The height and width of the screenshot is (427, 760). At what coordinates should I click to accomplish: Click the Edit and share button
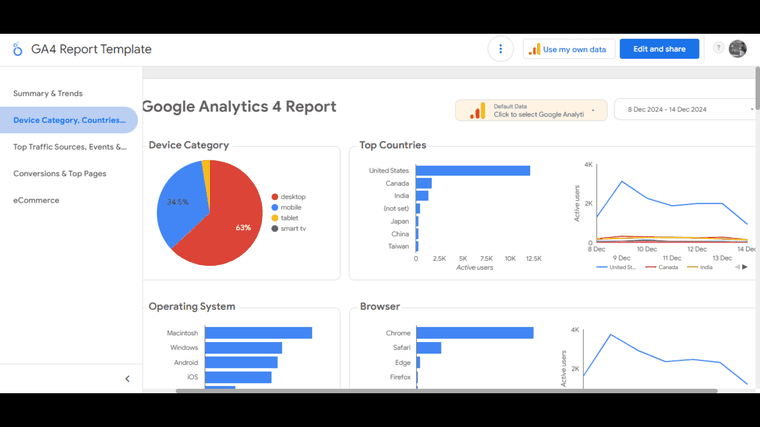click(659, 49)
